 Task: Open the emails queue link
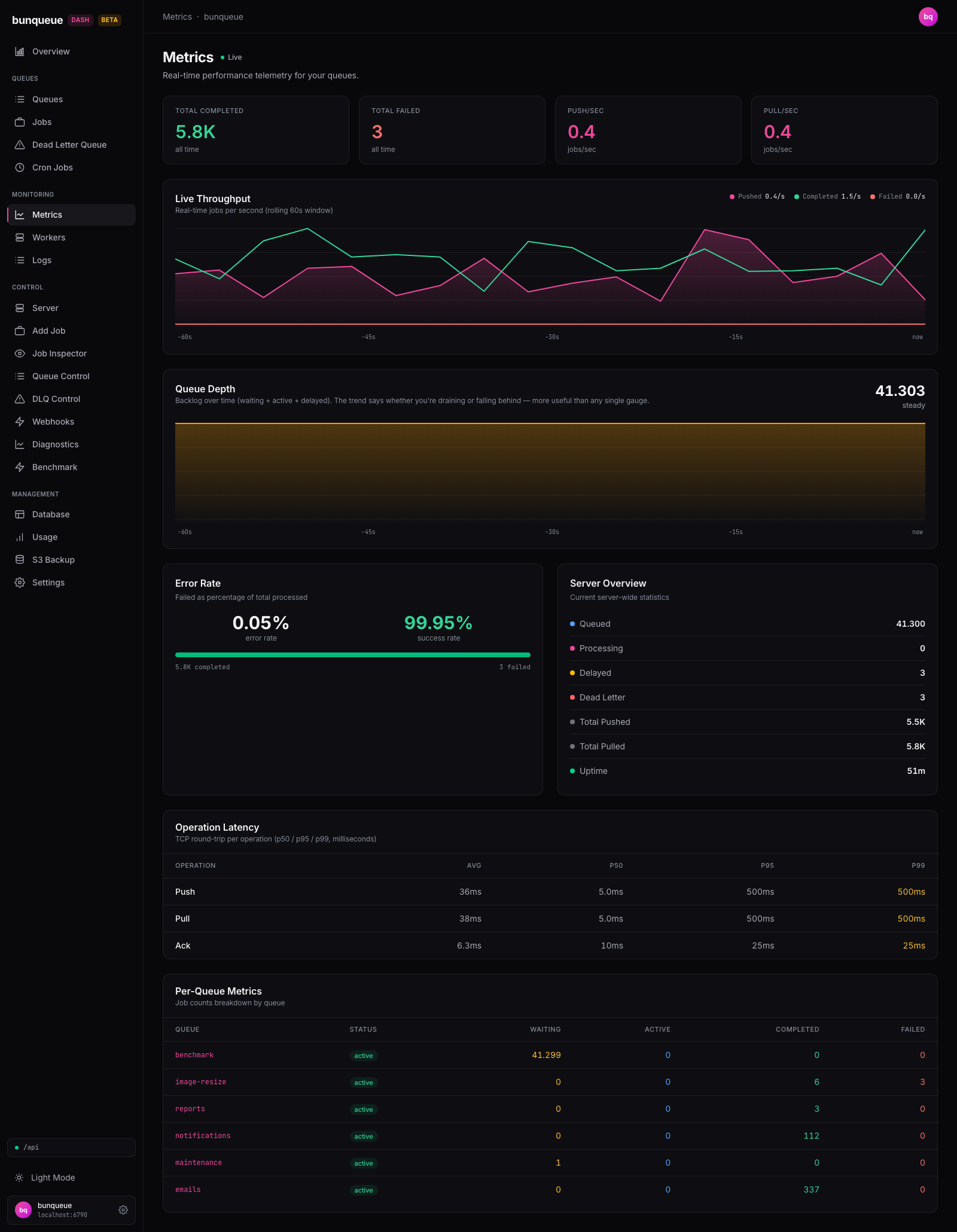[x=188, y=1190]
